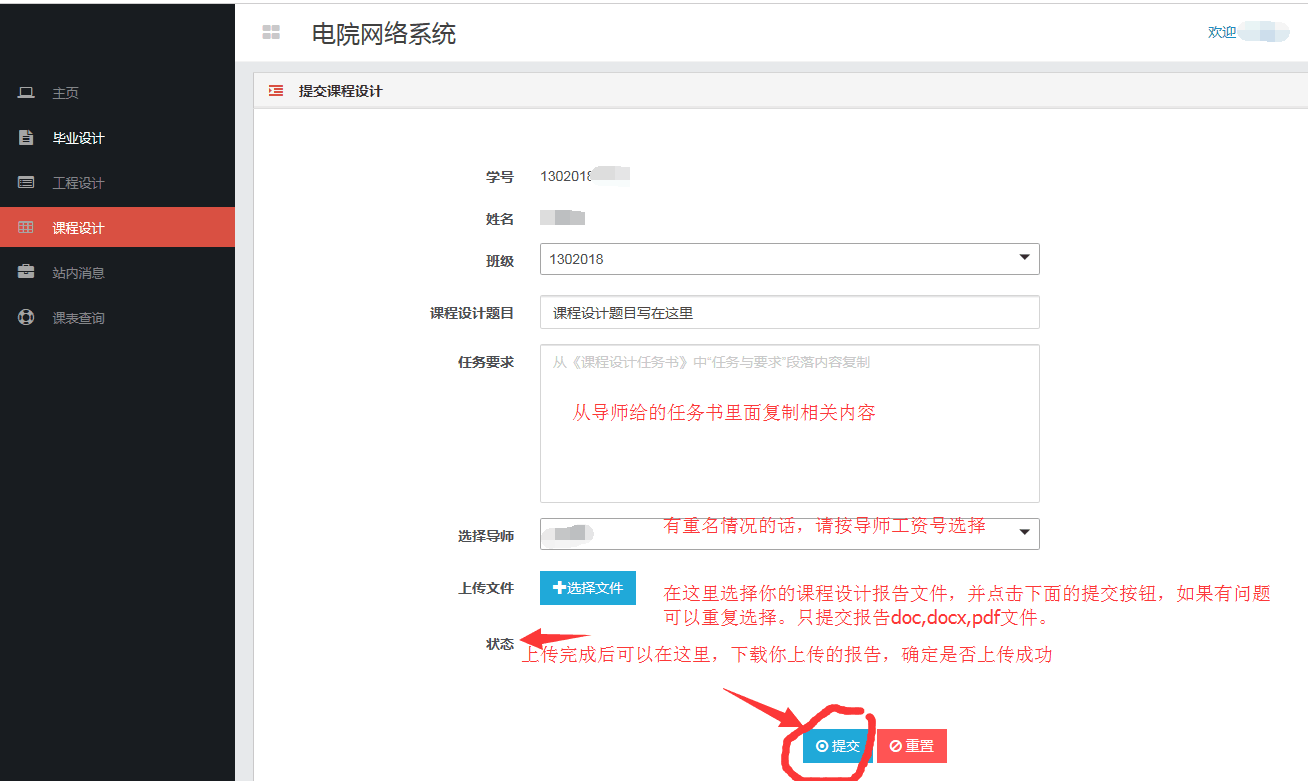Click the briefcase icon beside 站内消息
The height and width of the screenshot is (781, 1308).
pos(26,272)
